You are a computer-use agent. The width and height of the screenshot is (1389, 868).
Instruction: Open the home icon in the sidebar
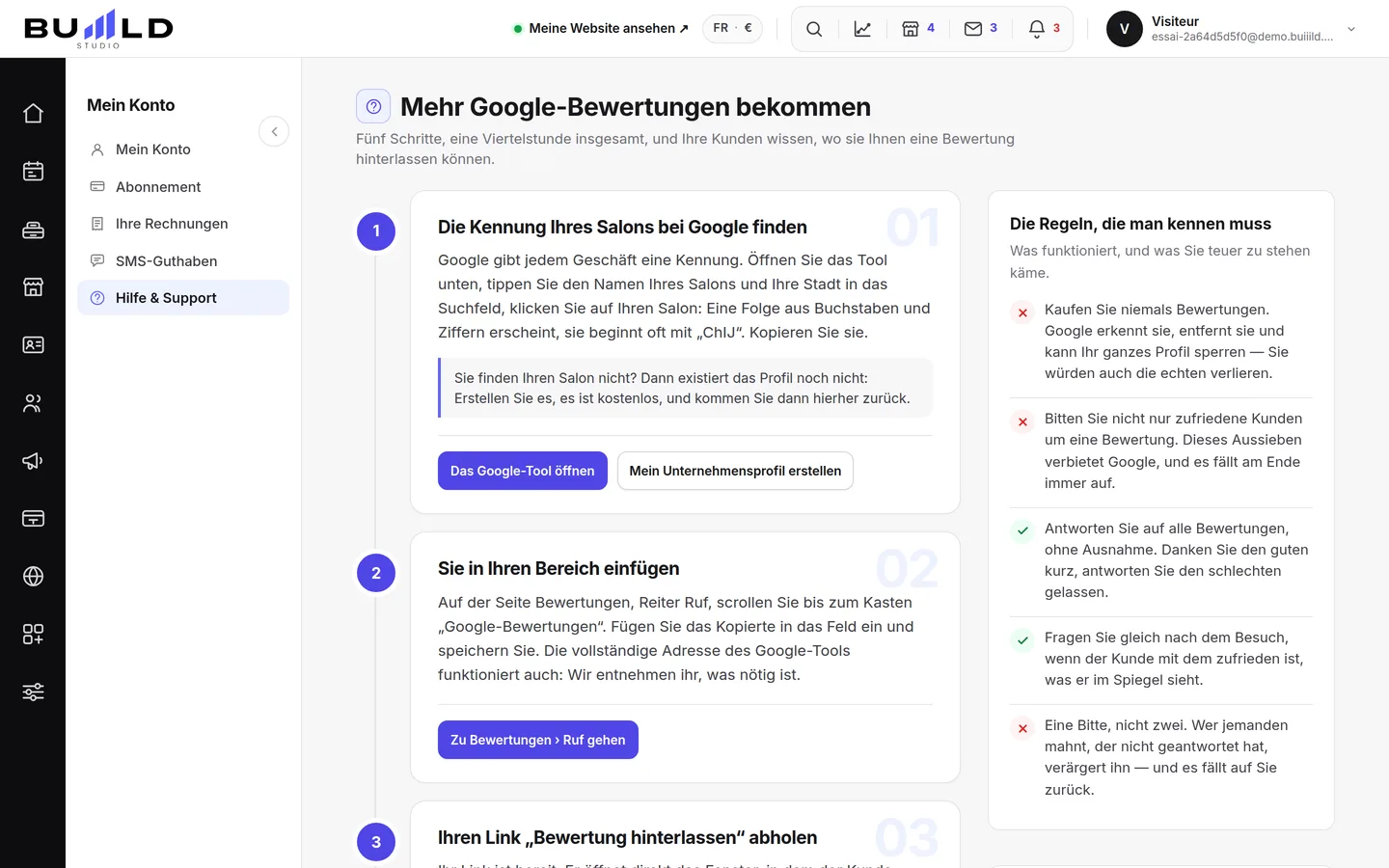(33, 114)
